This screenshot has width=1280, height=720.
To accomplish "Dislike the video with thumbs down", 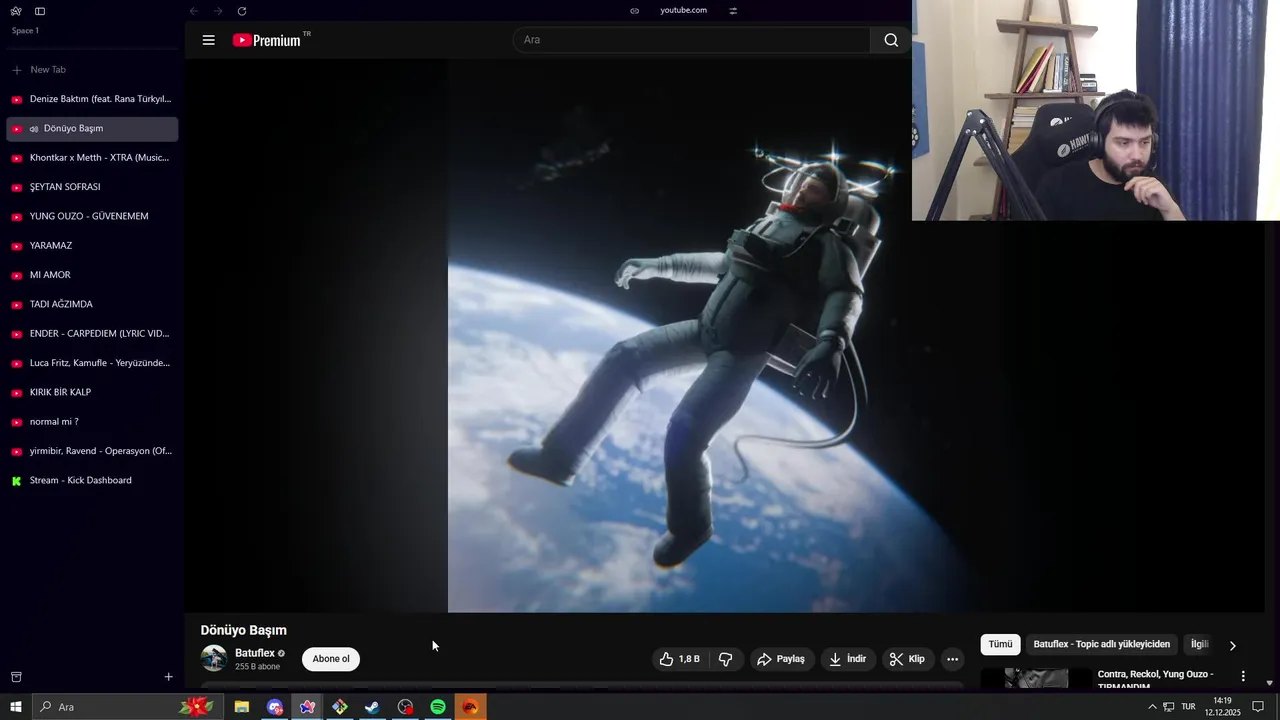I will 726,659.
